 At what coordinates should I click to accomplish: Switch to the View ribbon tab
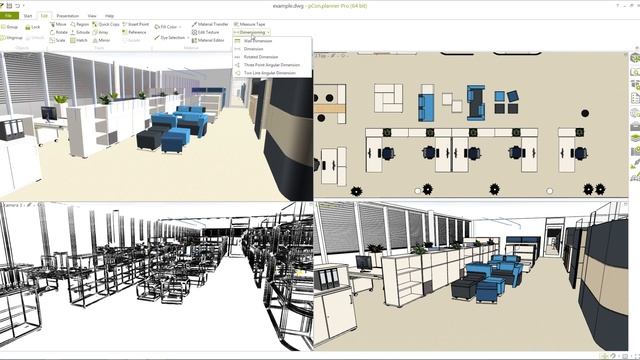tap(92, 16)
